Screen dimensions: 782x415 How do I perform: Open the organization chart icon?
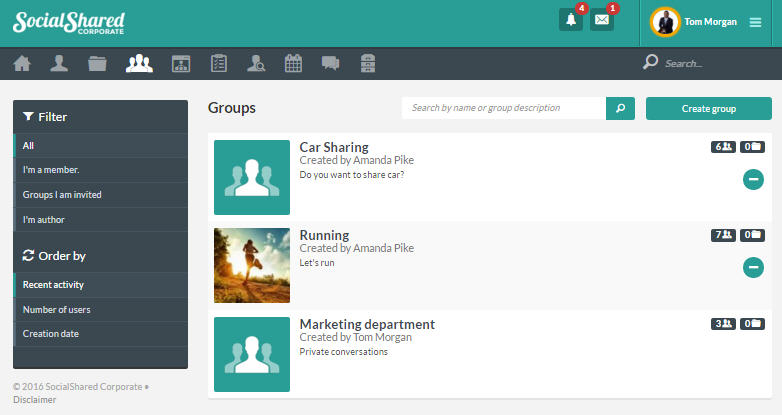pyautogui.click(x=181, y=63)
